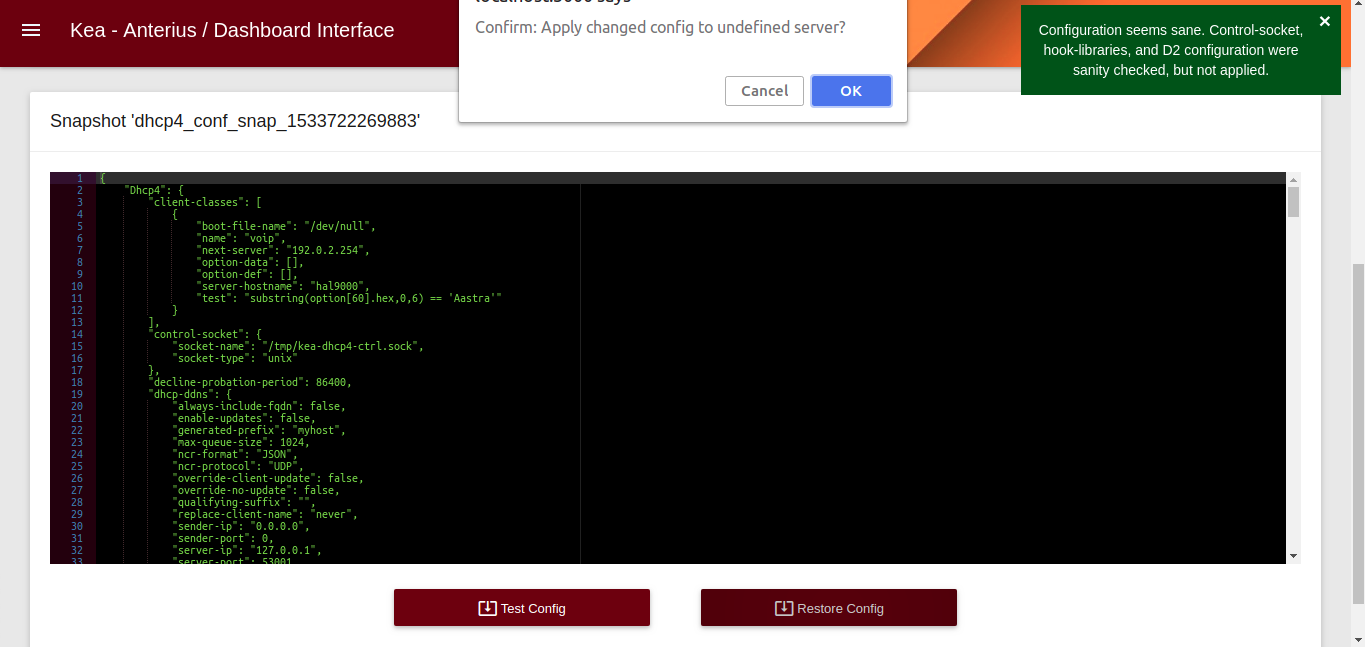The image size is (1365, 647).
Task: Click the Kea - Anterius dashboard title
Action: pyautogui.click(x=232, y=31)
